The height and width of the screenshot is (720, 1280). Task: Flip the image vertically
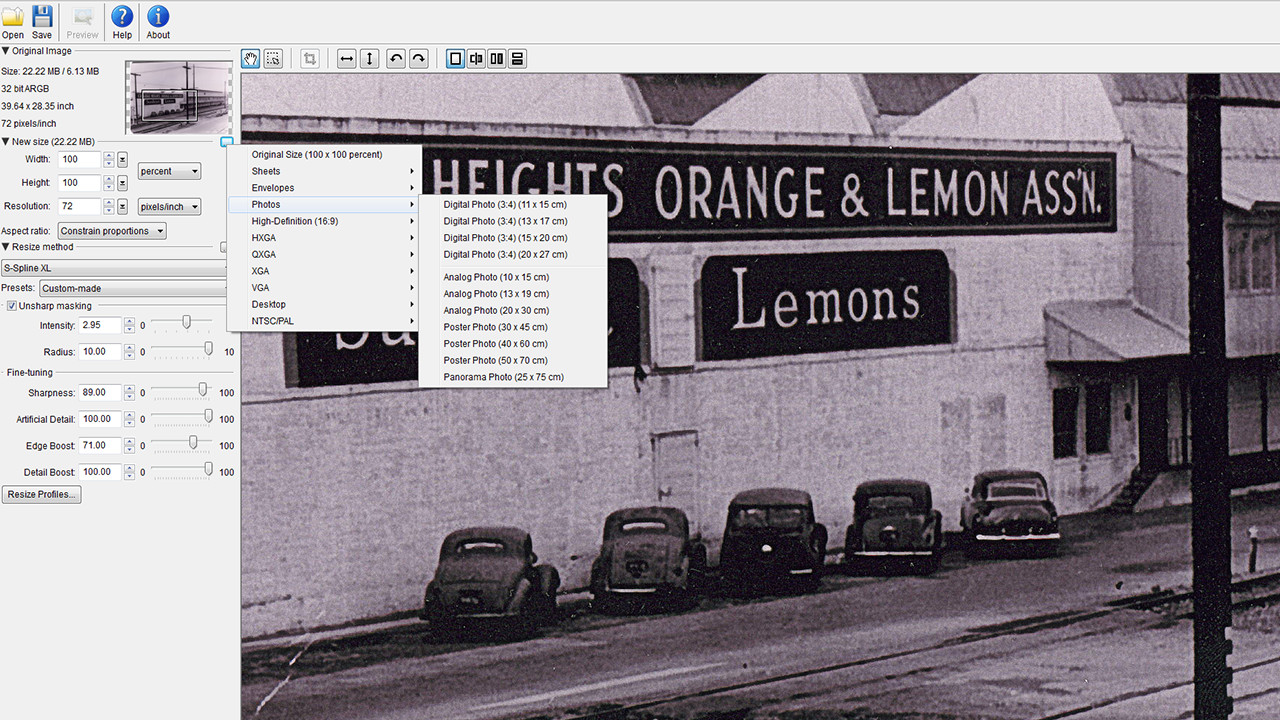(370, 59)
